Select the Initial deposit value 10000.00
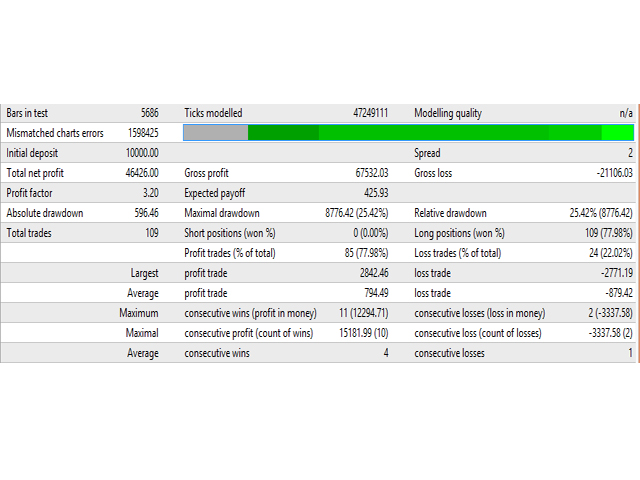This screenshot has height=480, width=640. (x=138, y=153)
